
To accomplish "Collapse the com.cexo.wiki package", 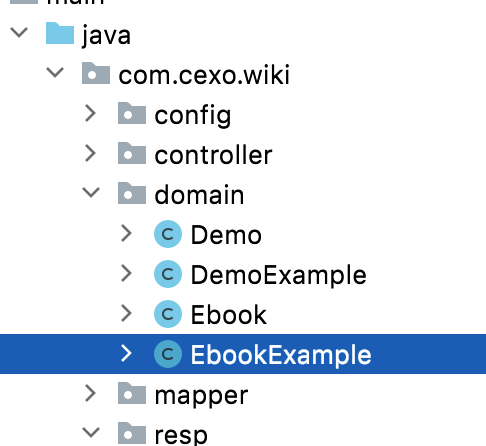I will click(x=55, y=73).
